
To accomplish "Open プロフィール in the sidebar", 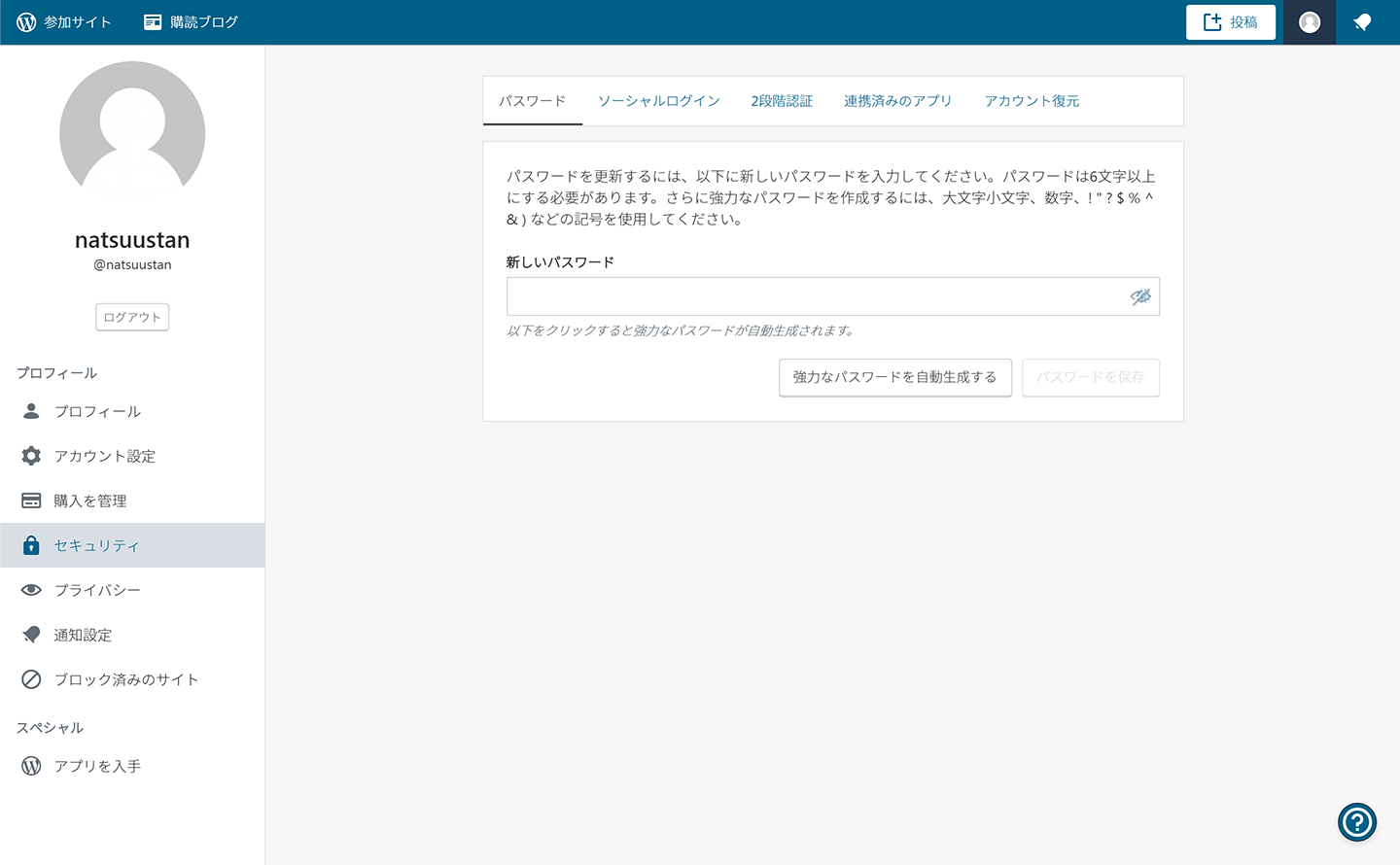I will point(132,411).
